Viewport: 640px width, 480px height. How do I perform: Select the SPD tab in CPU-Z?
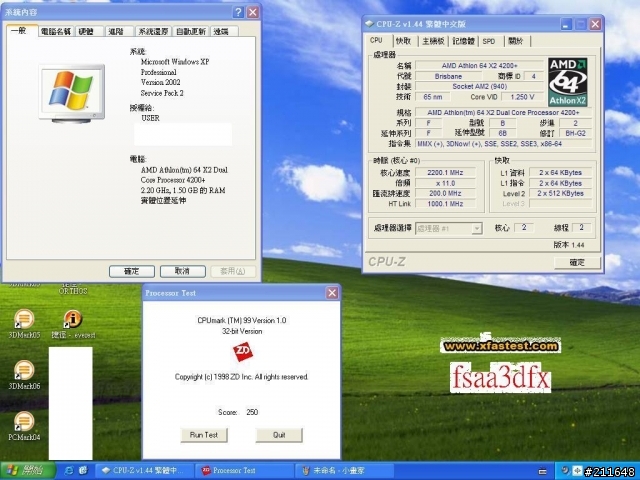[x=489, y=41]
